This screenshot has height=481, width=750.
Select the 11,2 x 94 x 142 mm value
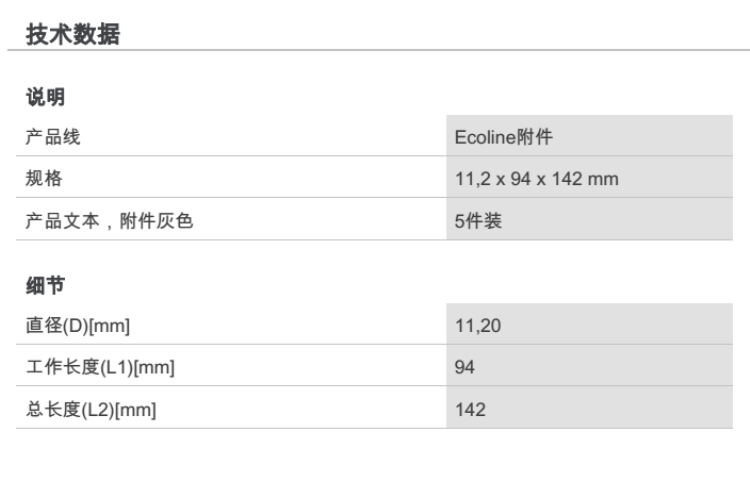point(536,180)
